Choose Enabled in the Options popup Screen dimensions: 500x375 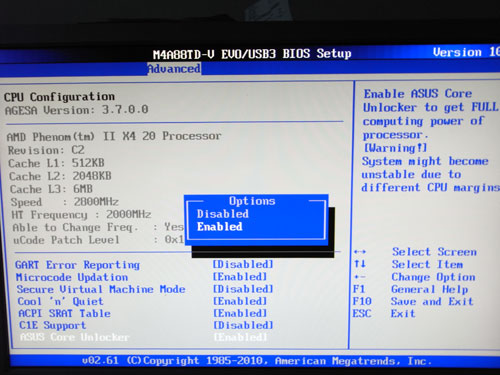click(220, 227)
